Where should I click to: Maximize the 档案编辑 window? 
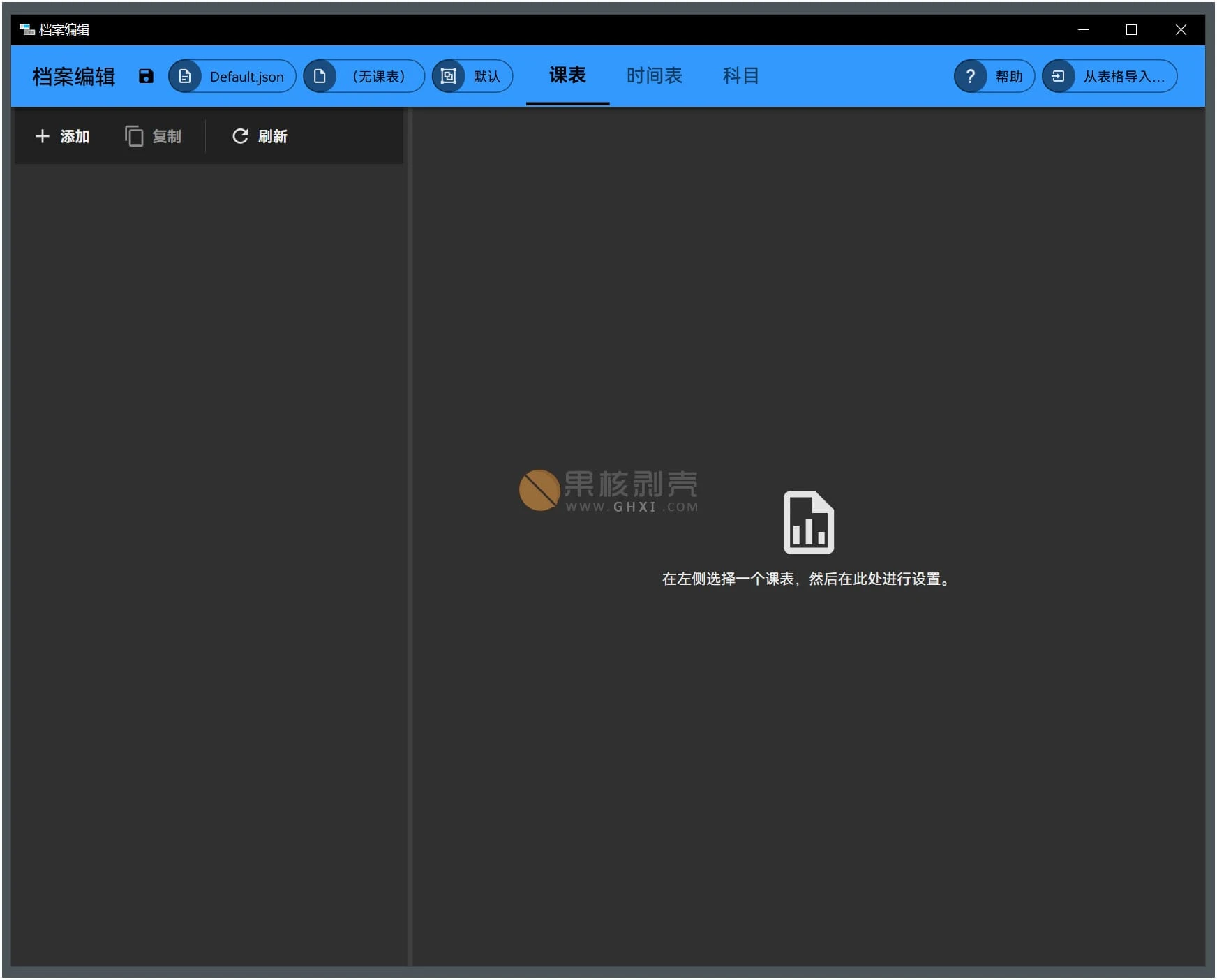click(x=1131, y=29)
